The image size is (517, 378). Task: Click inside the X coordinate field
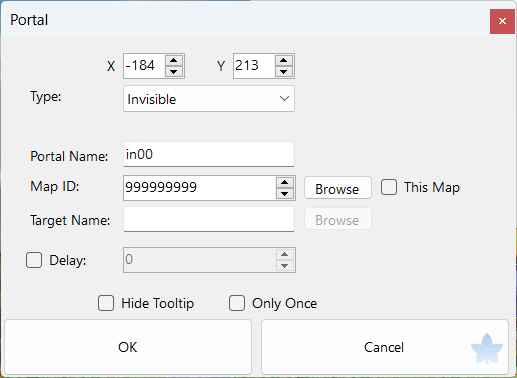click(144, 66)
